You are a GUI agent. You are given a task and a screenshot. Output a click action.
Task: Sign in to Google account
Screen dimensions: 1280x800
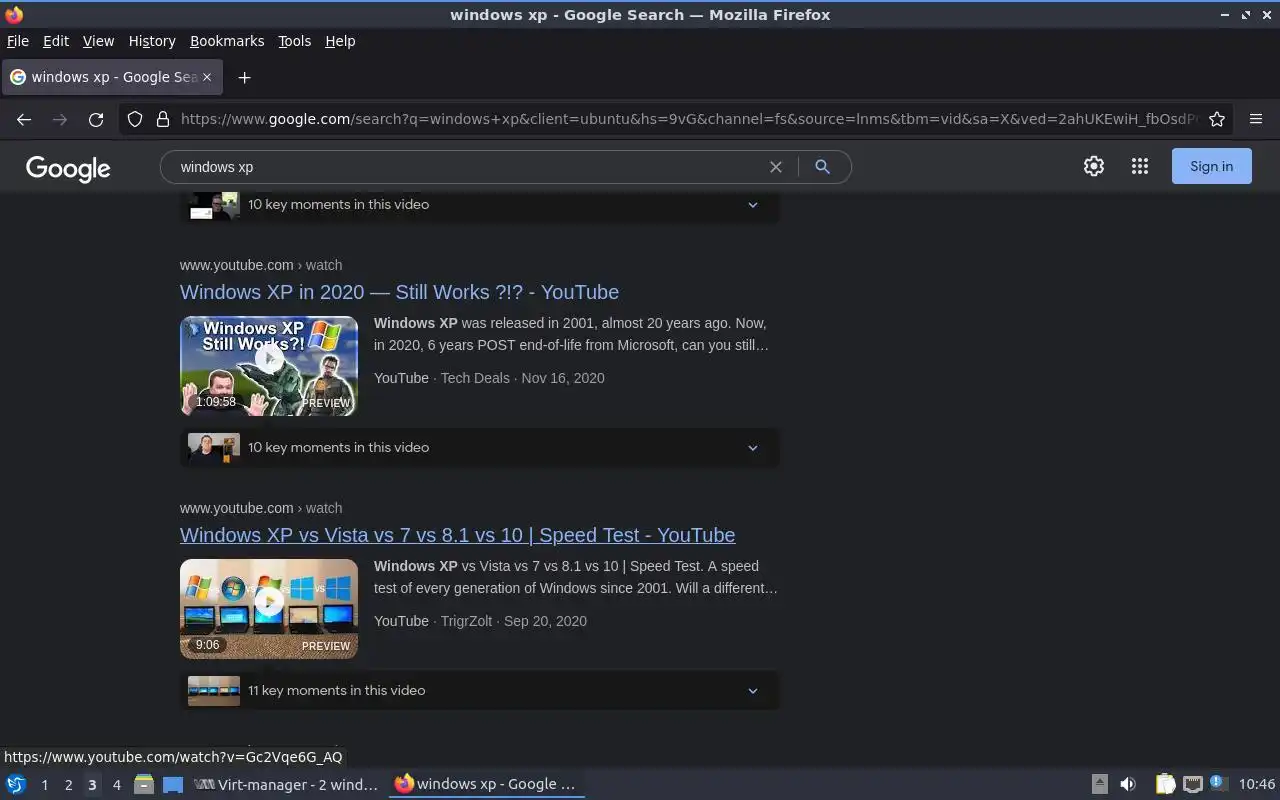click(x=1211, y=166)
